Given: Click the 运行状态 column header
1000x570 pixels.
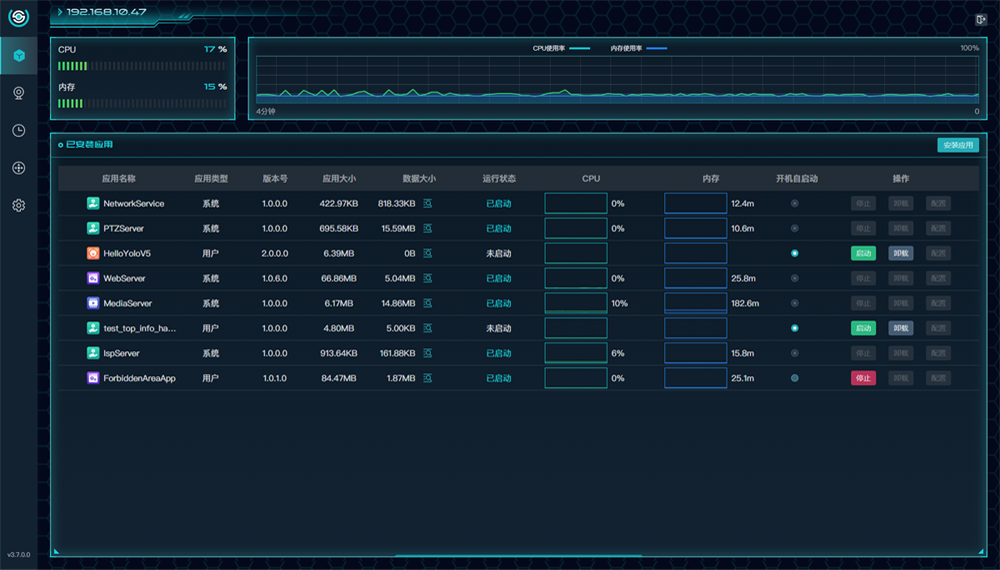Looking at the screenshot, I should coord(499,179).
